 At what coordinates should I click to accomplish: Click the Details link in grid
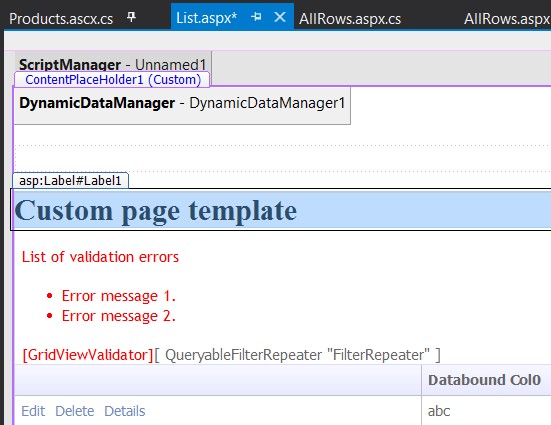point(125,411)
